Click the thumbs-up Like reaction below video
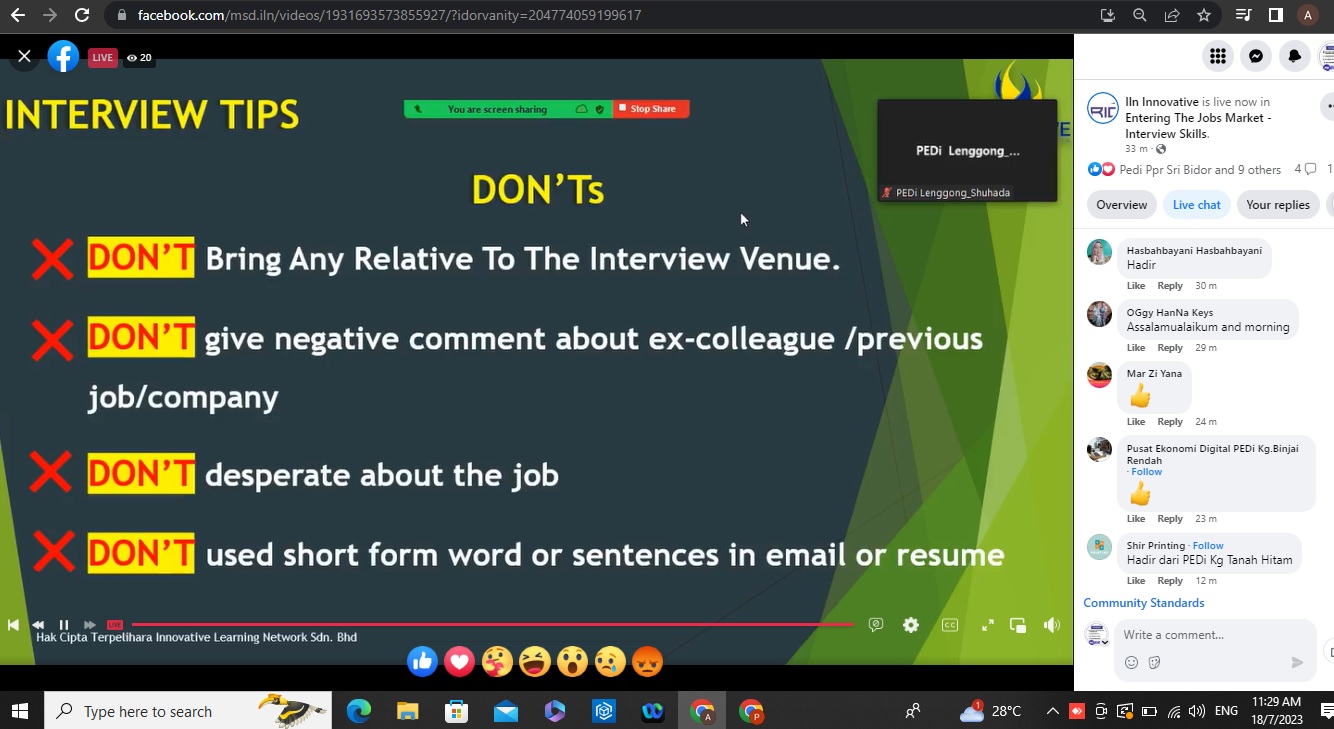This screenshot has width=1334, height=729. pyautogui.click(x=422, y=661)
